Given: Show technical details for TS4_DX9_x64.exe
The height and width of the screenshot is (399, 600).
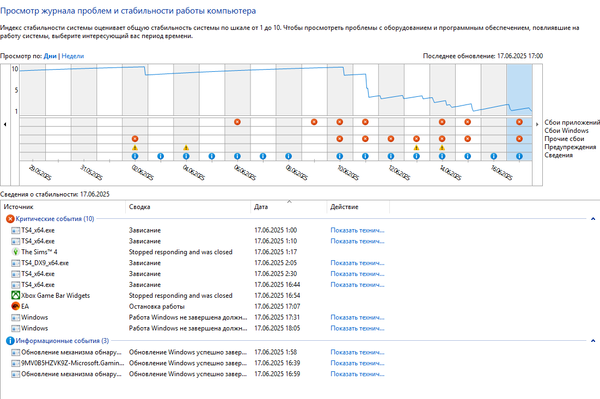Looking at the screenshot, I should tap(357, 263).
